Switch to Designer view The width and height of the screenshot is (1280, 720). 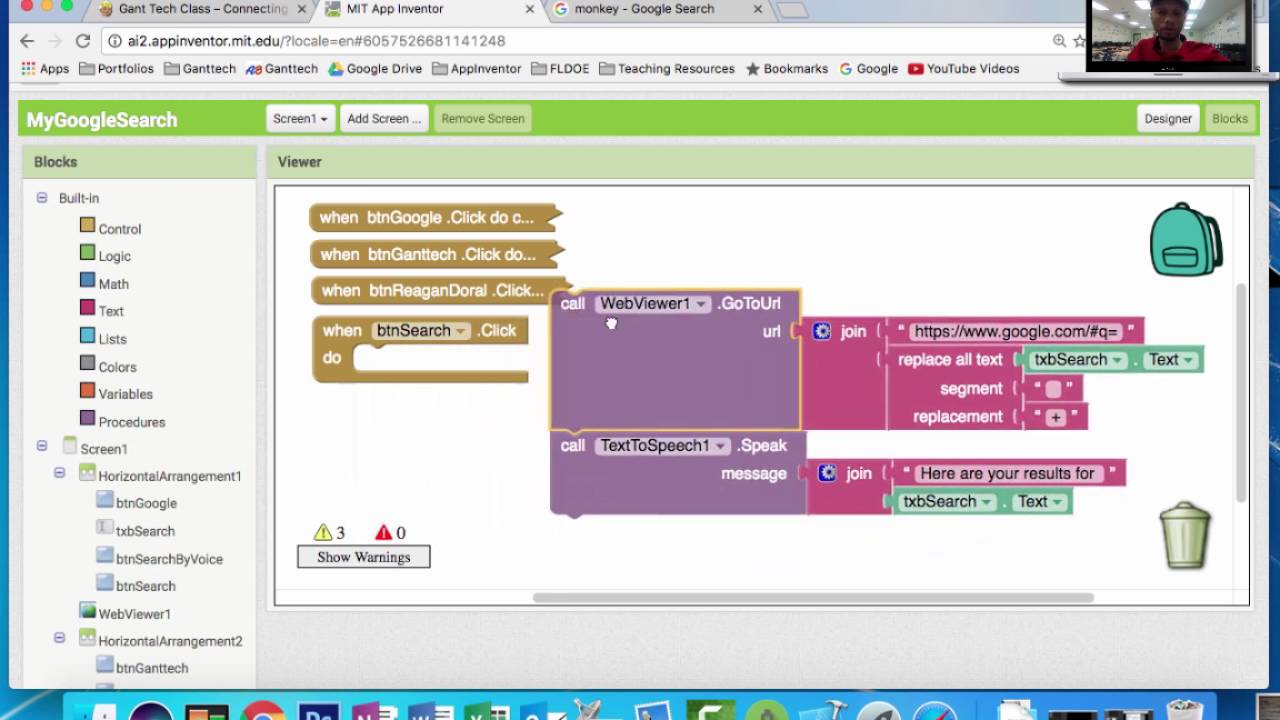pos(1168,118)
